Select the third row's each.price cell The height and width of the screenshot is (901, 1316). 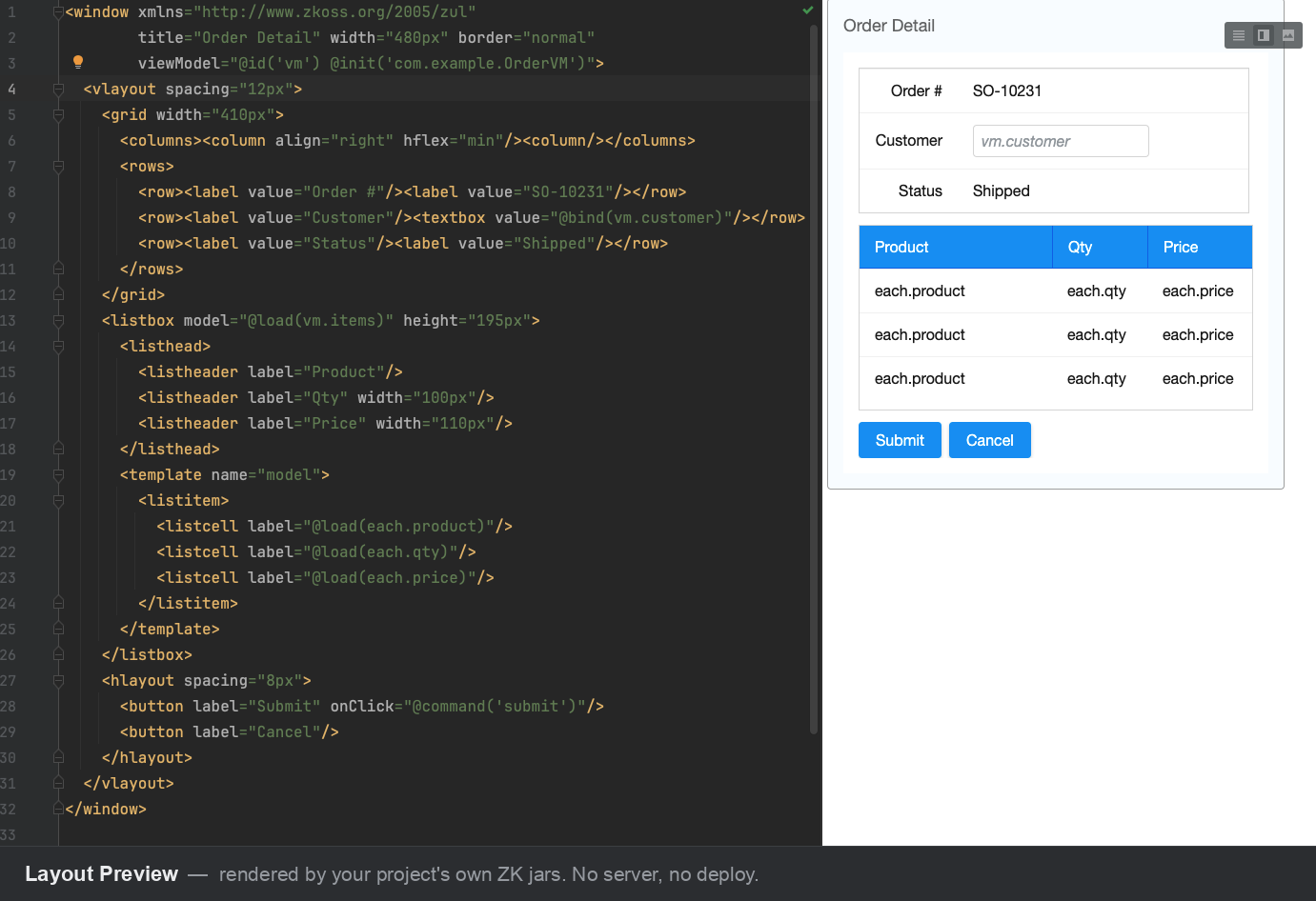click(x=1198, y=378)
